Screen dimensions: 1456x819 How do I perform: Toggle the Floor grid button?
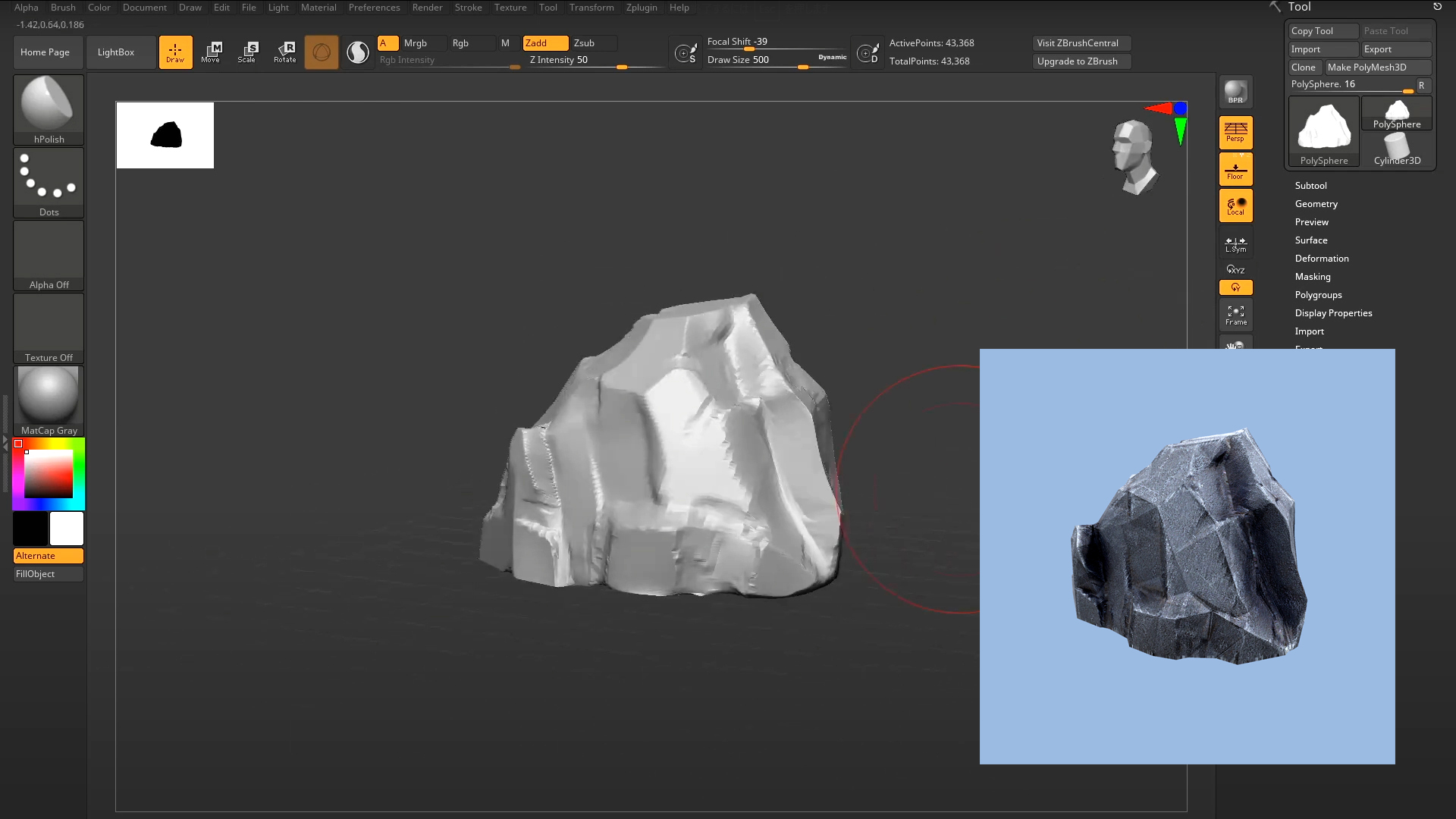(1235, 169)
